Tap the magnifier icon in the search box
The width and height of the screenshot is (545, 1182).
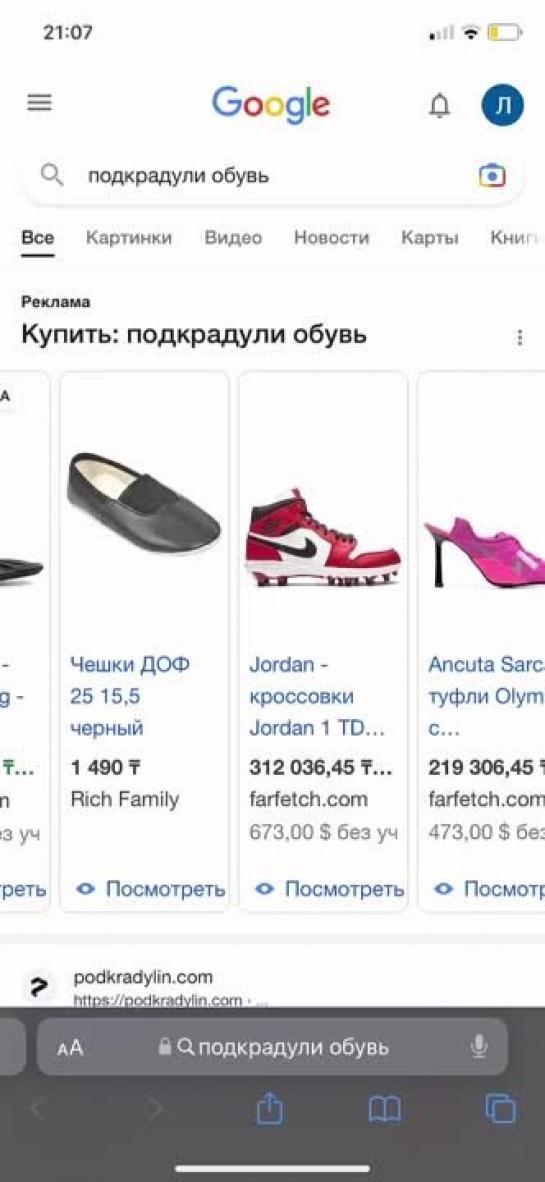pos(52,176)
